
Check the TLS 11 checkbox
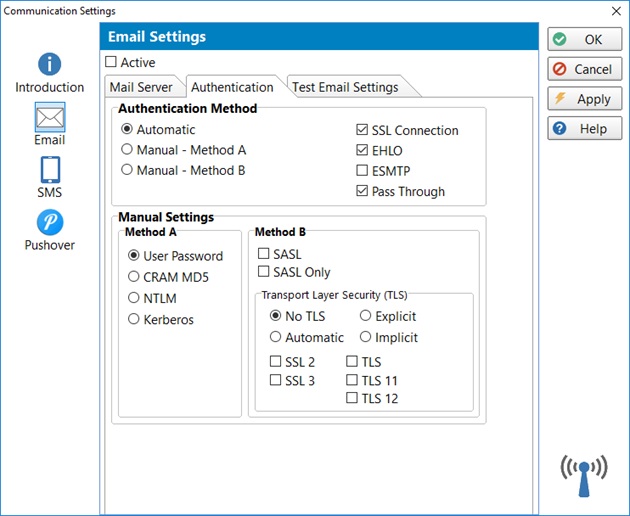[352, 380]
